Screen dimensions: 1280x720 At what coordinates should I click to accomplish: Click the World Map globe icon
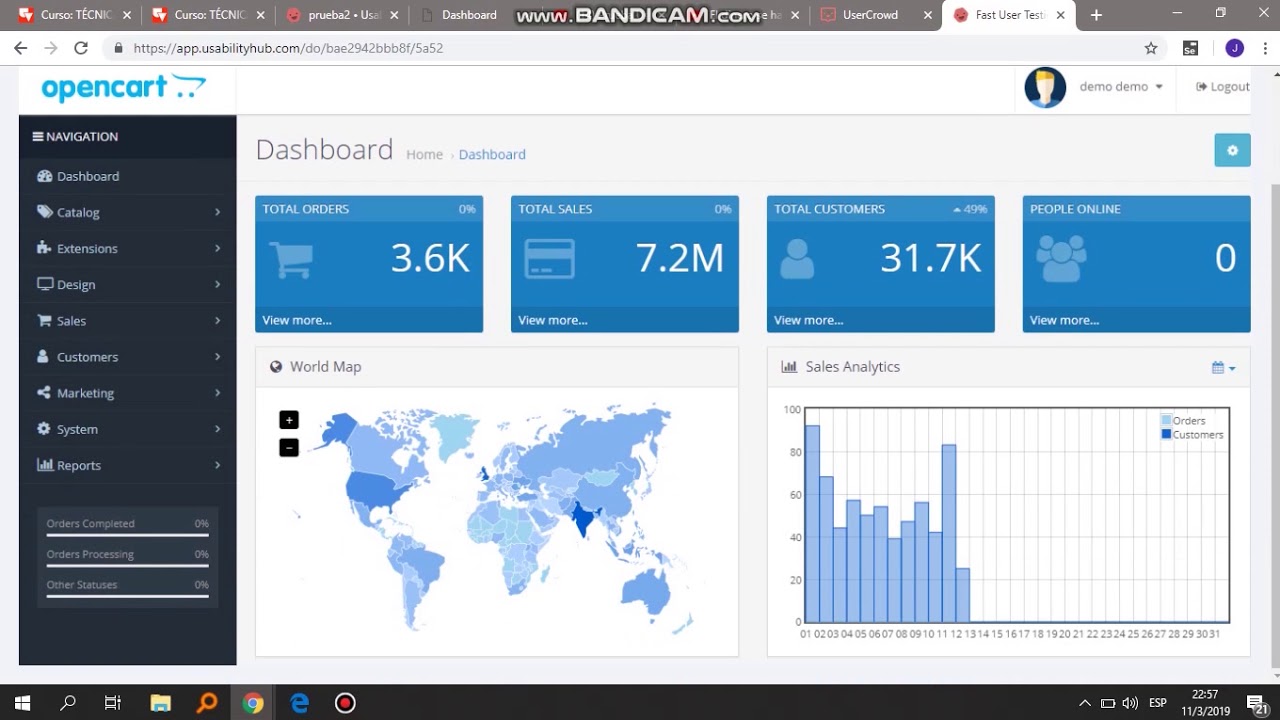coord(276,367)
